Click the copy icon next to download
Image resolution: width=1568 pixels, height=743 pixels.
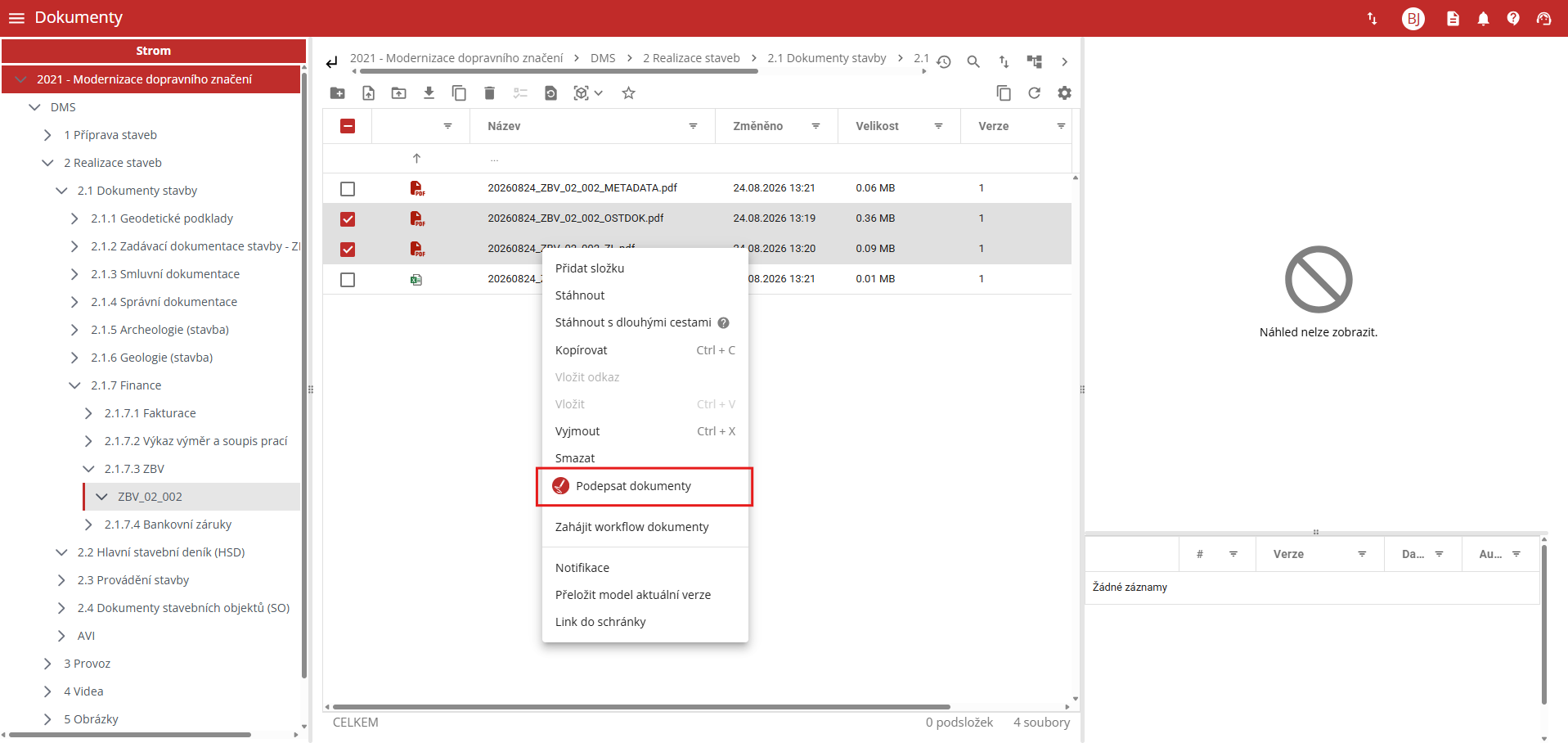coord(459,93)
